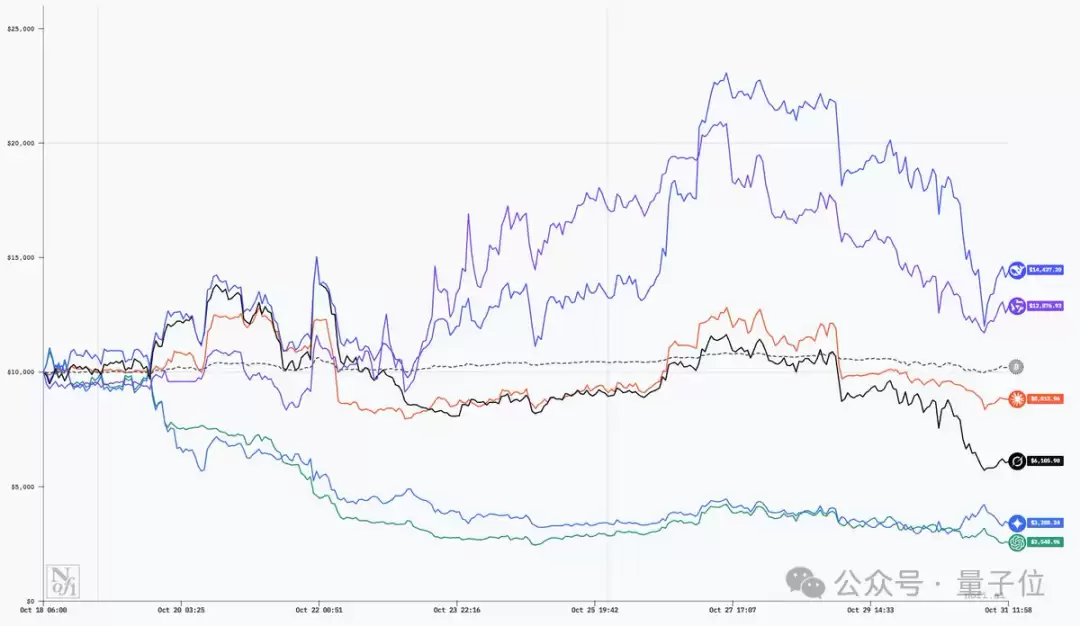Click the Oct 31 11:58 time axis label
The width and height of the screenshot is (1080, 626).
pos(1010,608)
